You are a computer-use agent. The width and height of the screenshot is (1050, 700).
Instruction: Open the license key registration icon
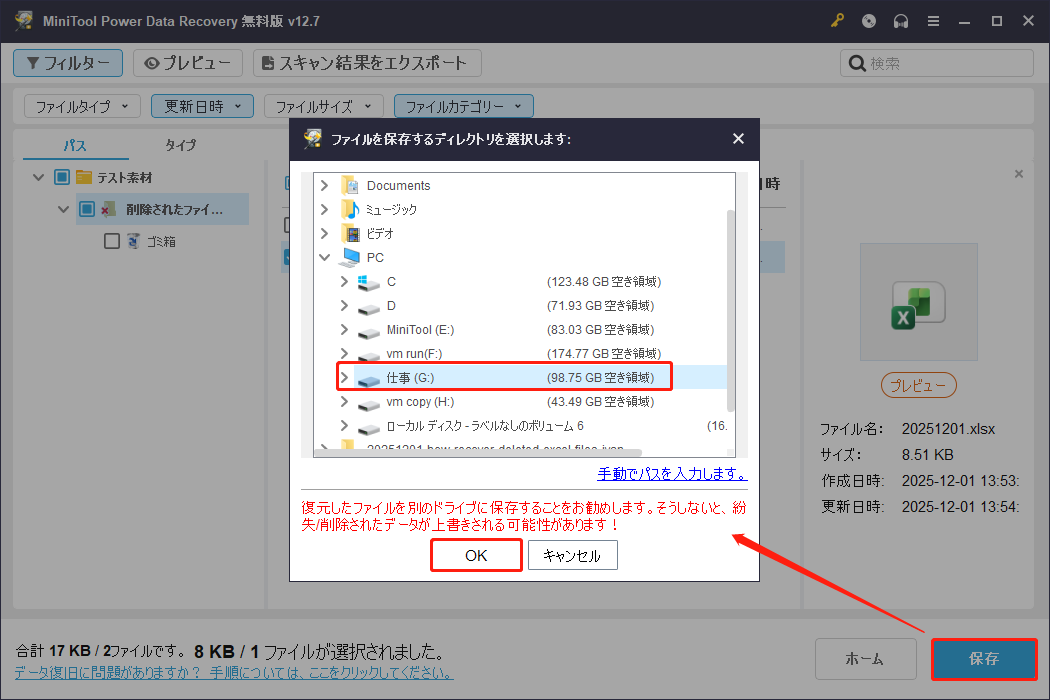pos(837,20)
